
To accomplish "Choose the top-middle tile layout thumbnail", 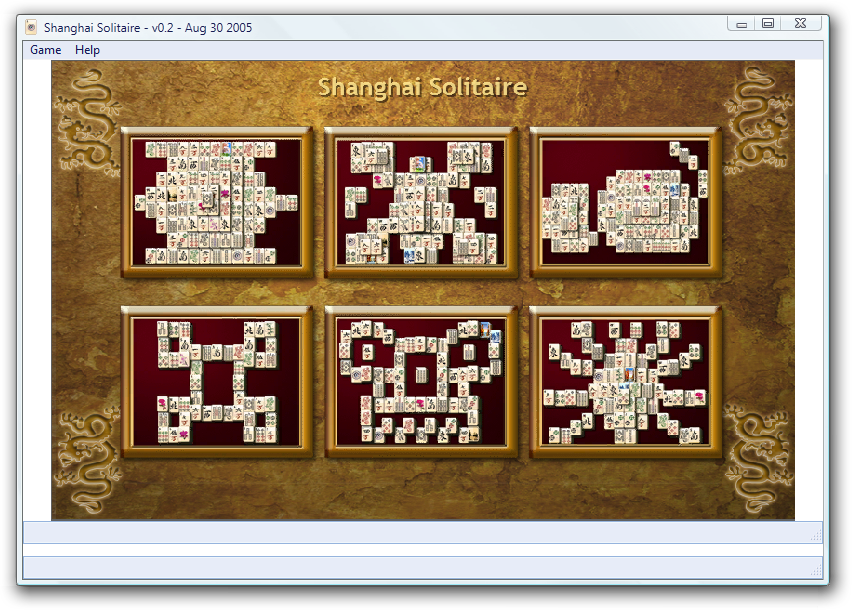I will click(x=421, y=203).
